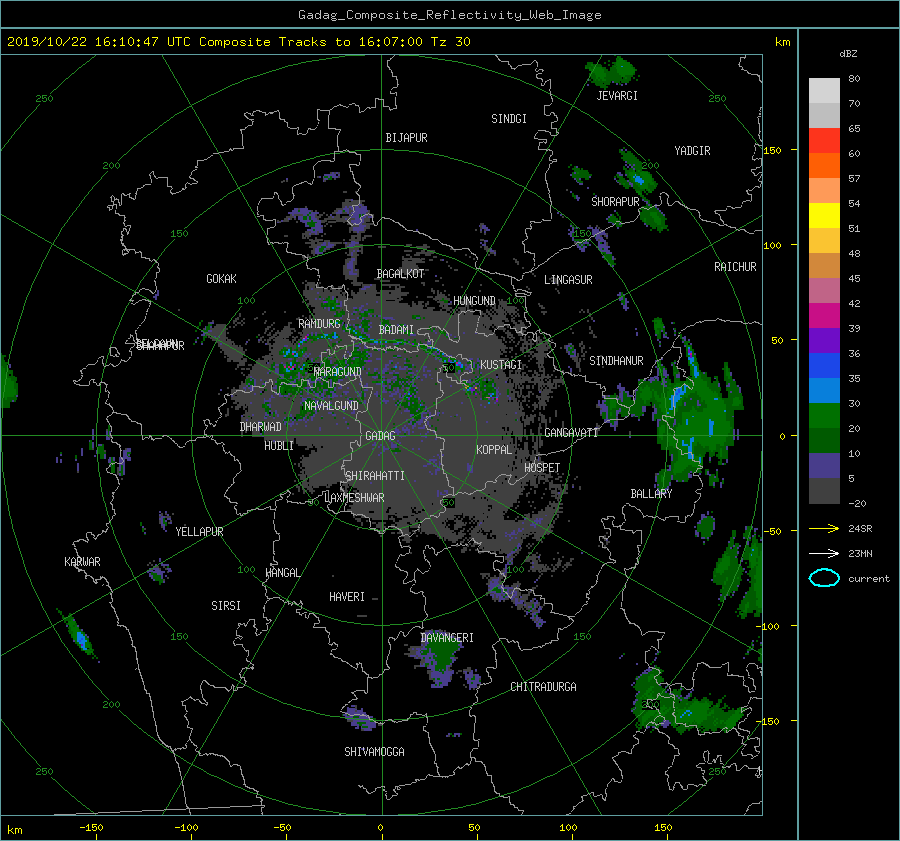Viewport: 900px width, 841px height.
Task: Click the HOSPET city label
Action: coord(542,468)
